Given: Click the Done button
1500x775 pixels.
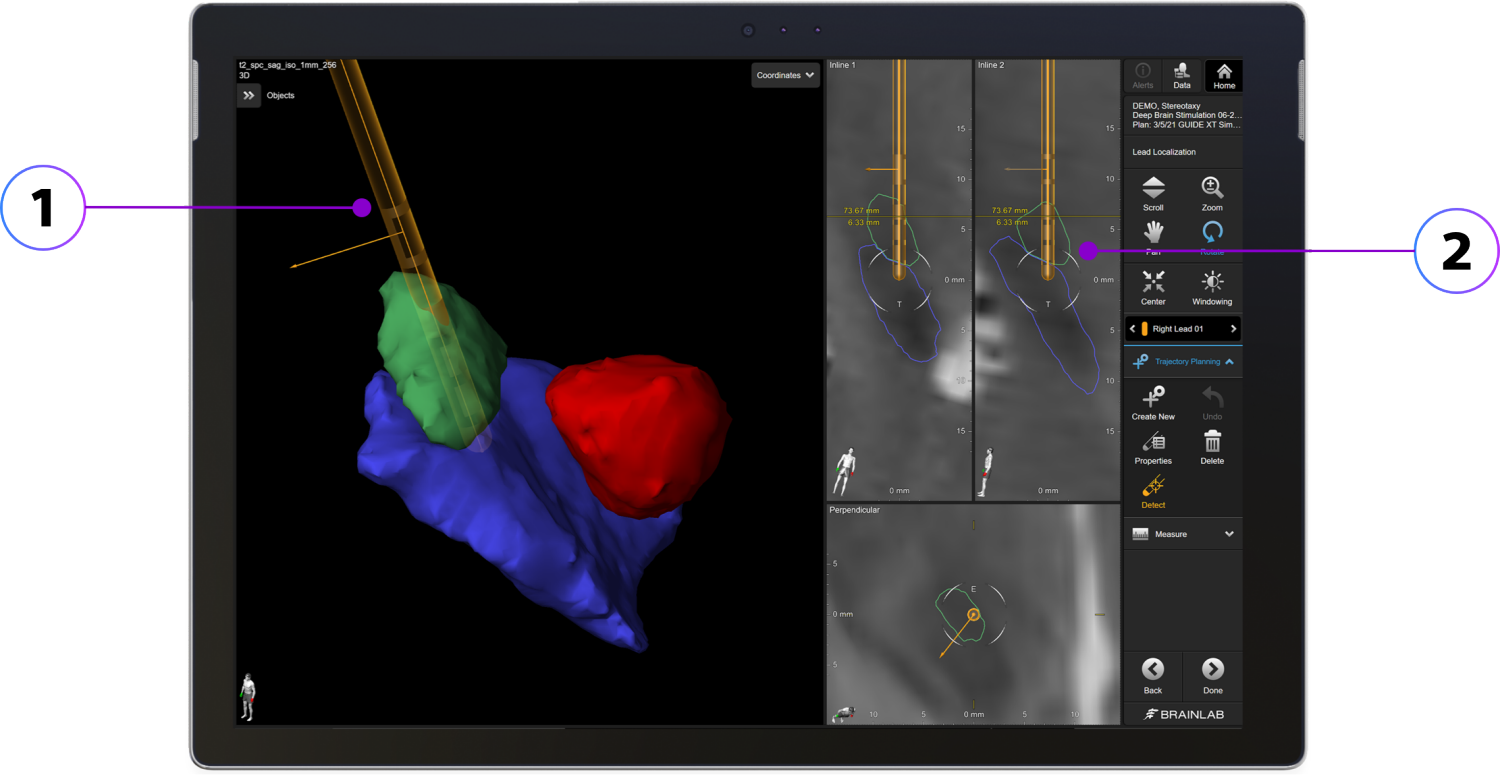Looking at the screenshot, I should (x=1212, y=677).
